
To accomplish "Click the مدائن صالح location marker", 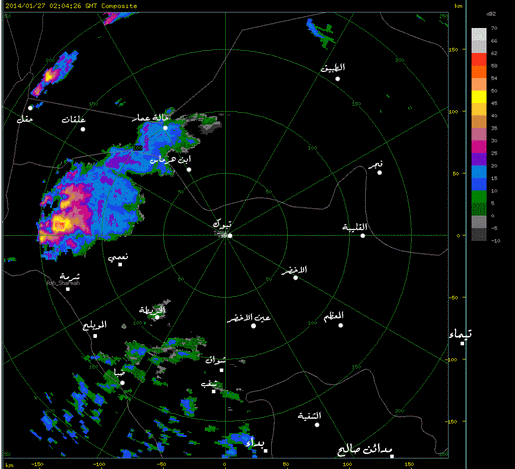I will click(x=392, y=456).
